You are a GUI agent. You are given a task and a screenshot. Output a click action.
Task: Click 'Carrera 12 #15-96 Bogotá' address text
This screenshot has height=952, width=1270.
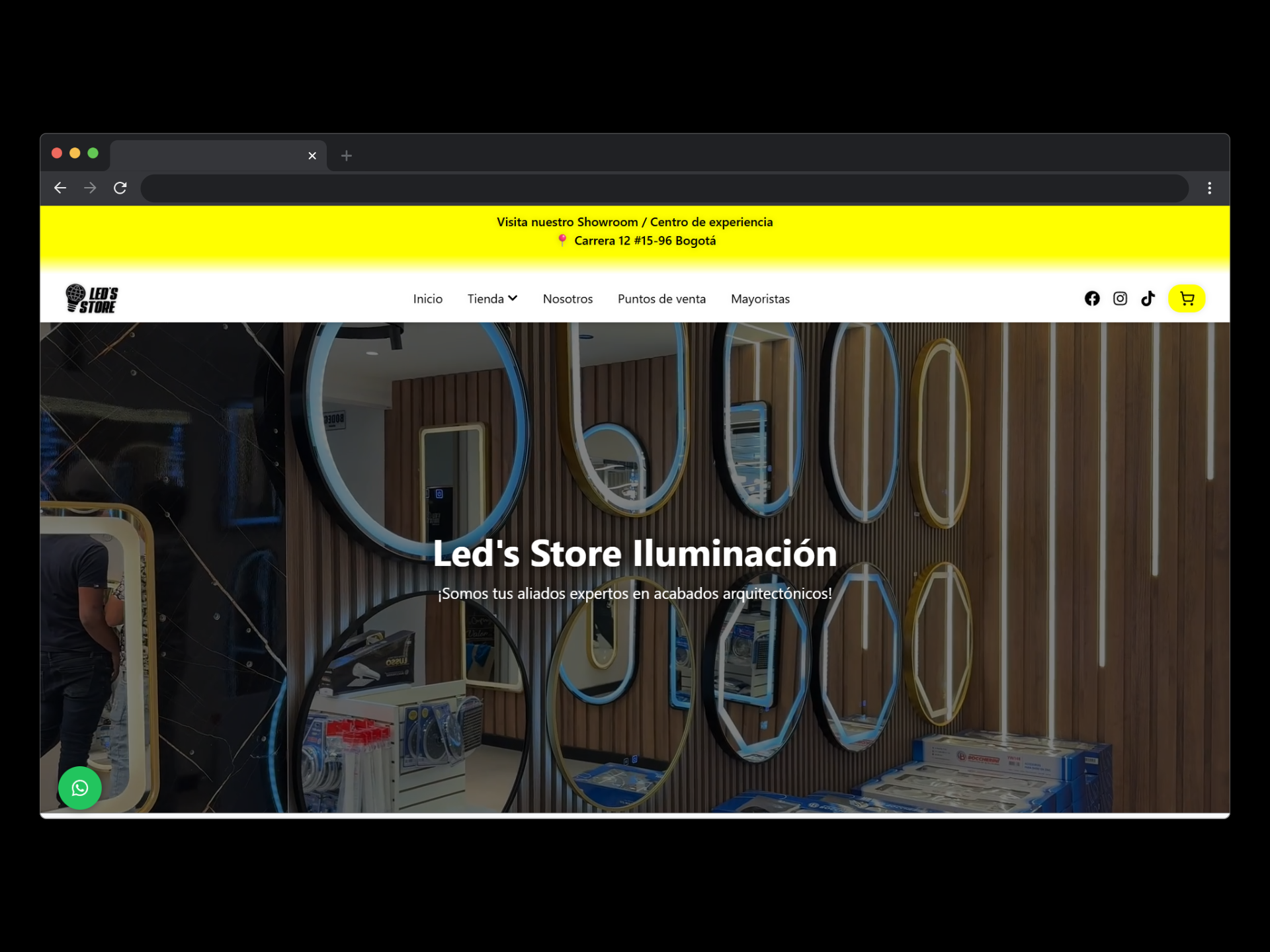pyautogui.click(x=645, y=241)
